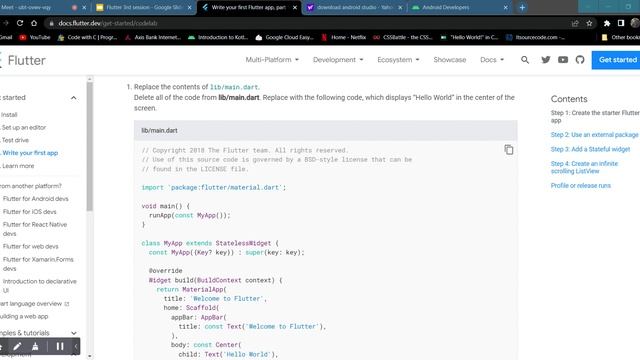
Task: Expand the Development menu
Action: (x=338, y=60)
